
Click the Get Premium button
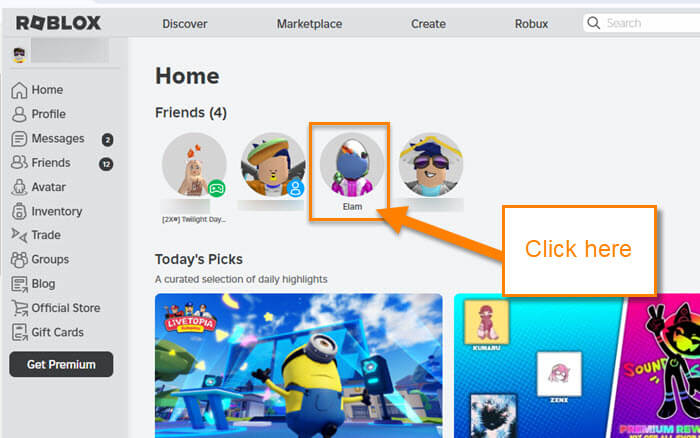[61, 364]
